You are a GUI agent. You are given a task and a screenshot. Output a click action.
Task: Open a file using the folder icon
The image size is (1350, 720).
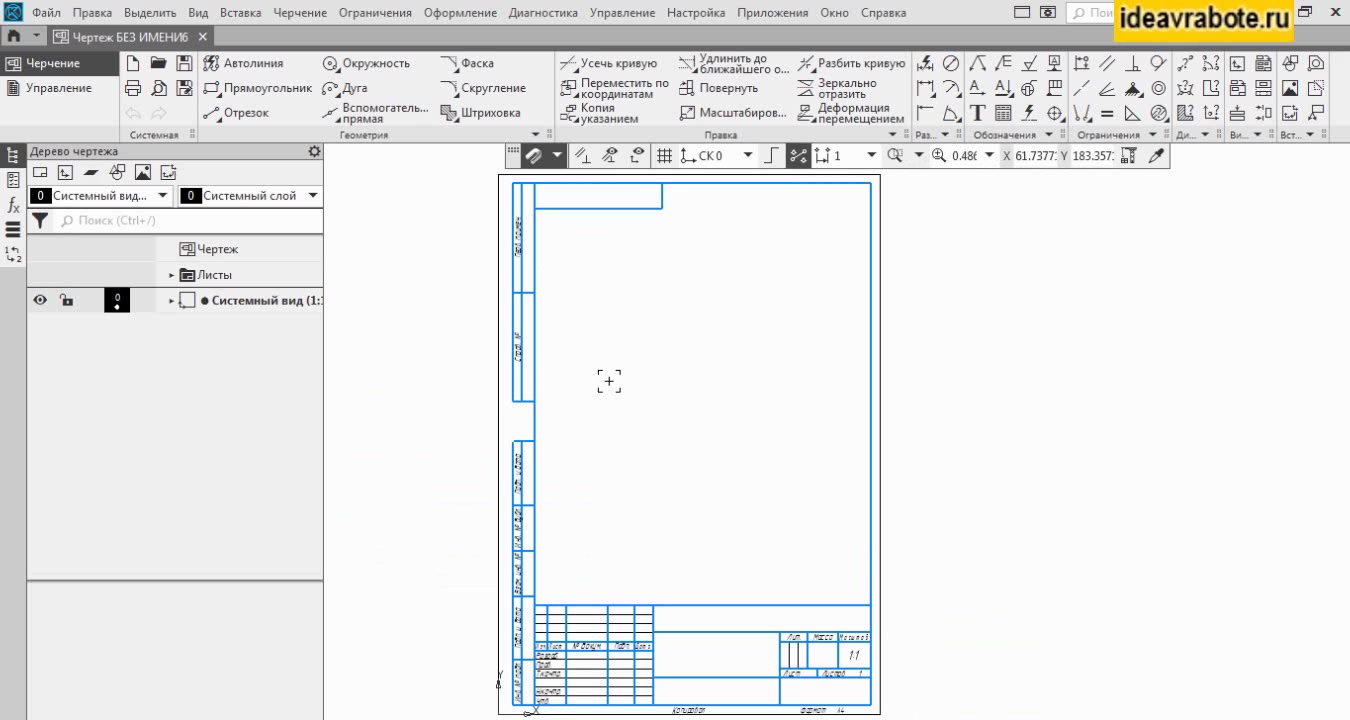159,63
